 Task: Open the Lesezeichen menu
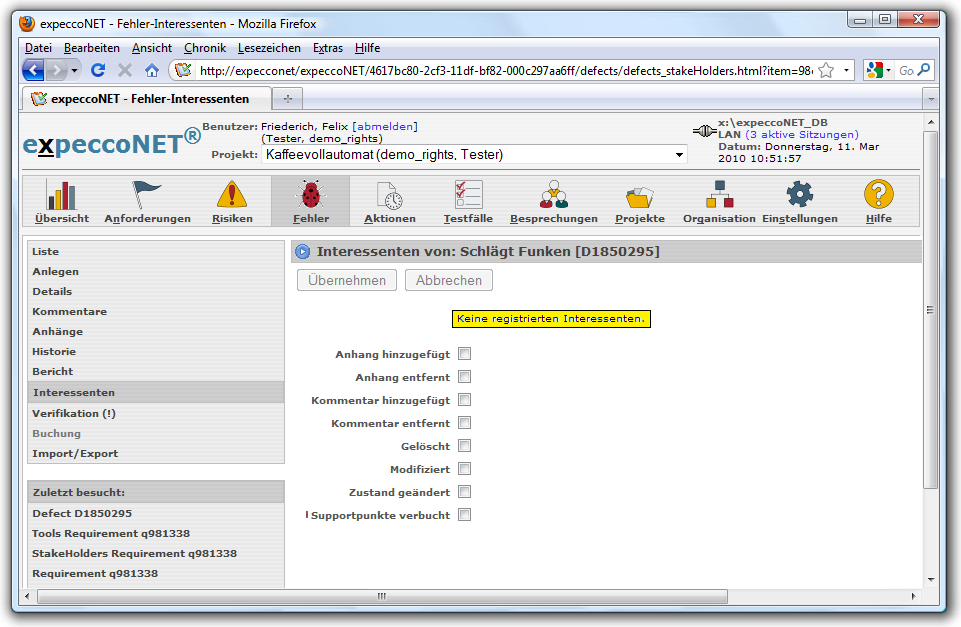click(x=269, y=48)
